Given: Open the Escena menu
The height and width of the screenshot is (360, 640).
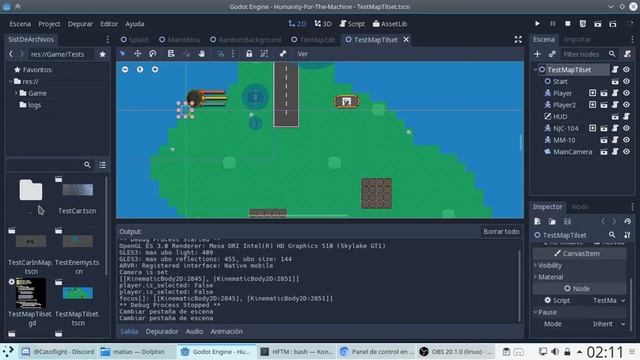Looking at the screenshot, I should [20, 24].
